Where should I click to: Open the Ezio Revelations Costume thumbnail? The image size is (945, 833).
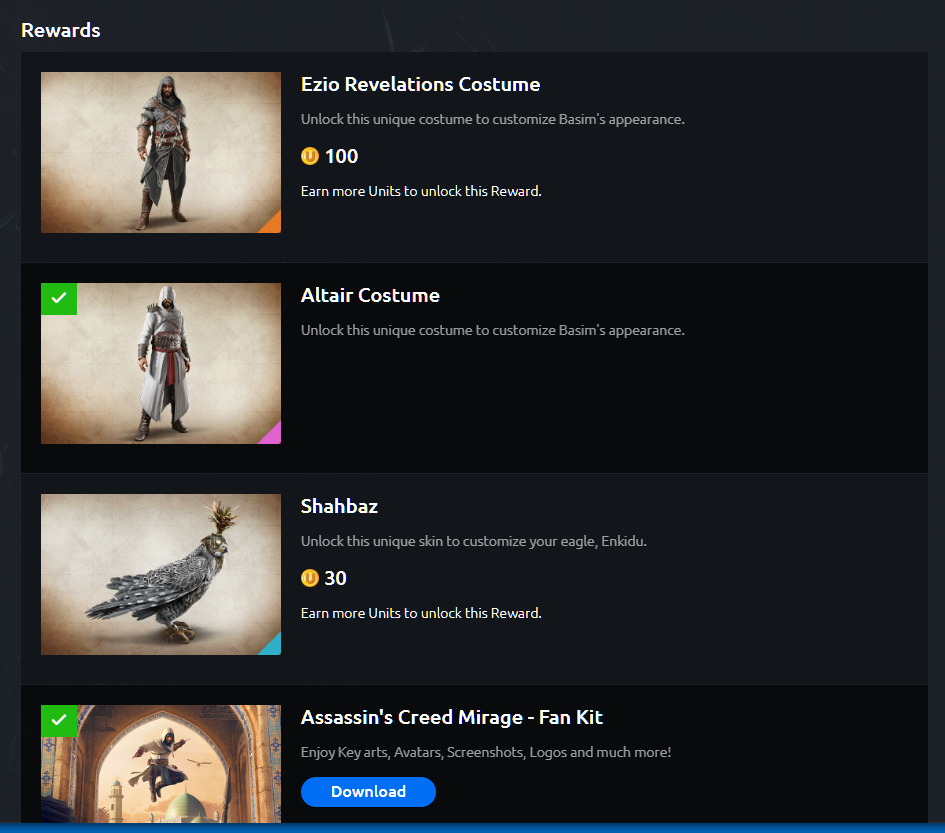tap(161, 152)
